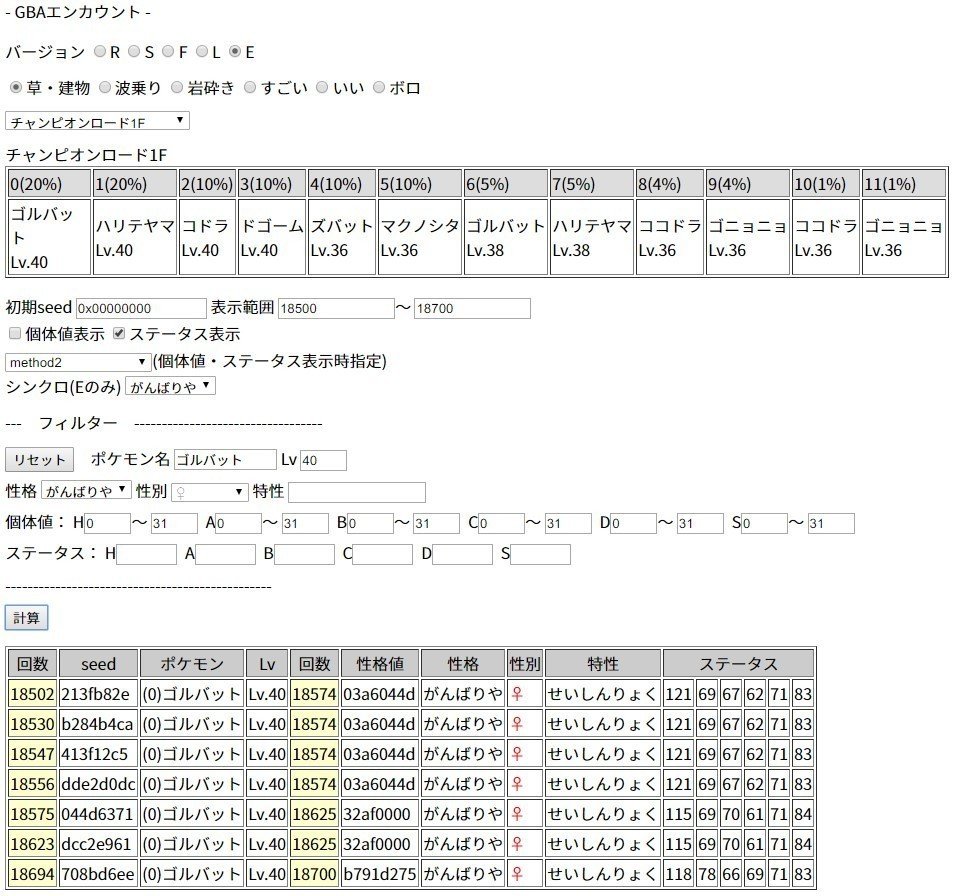Click the 性格値 column header
This screenshot has width=953, height=896.
tap(380, 664)
